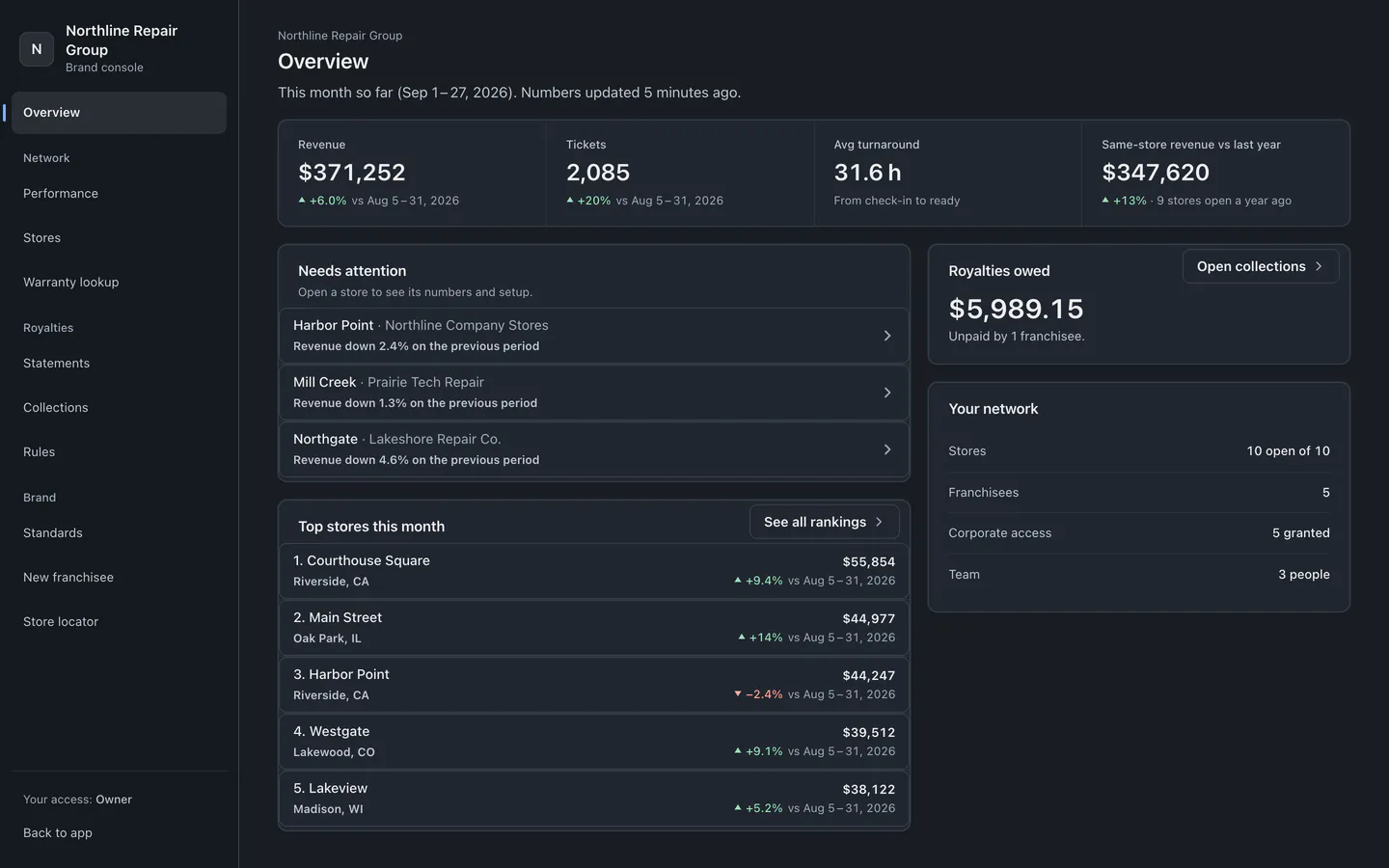Viewport: 1389px width, 868px height.
Task: Click the Avg turnaround 31.6 h value
Action: [867, 173]
